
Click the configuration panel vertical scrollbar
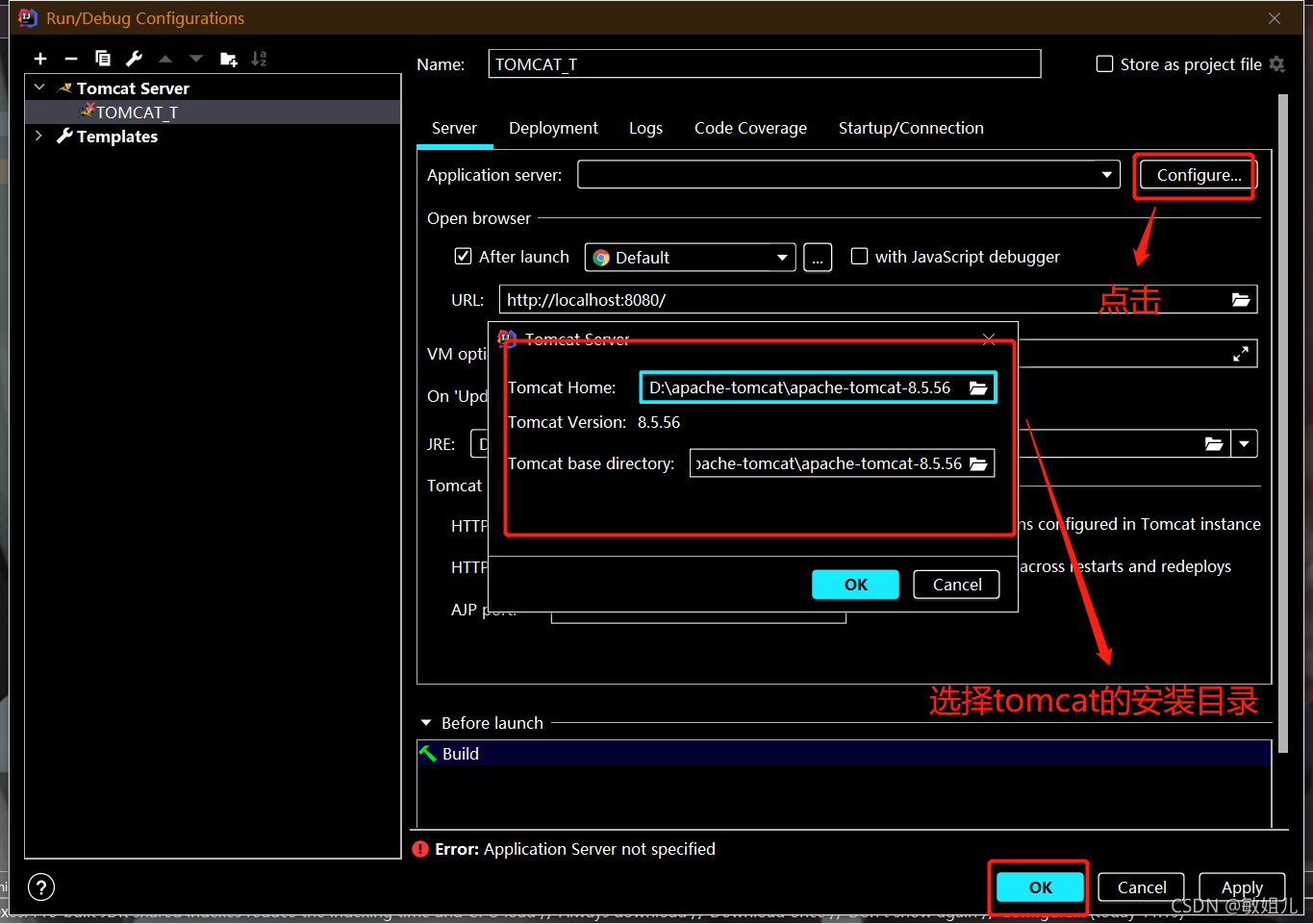1282,423
